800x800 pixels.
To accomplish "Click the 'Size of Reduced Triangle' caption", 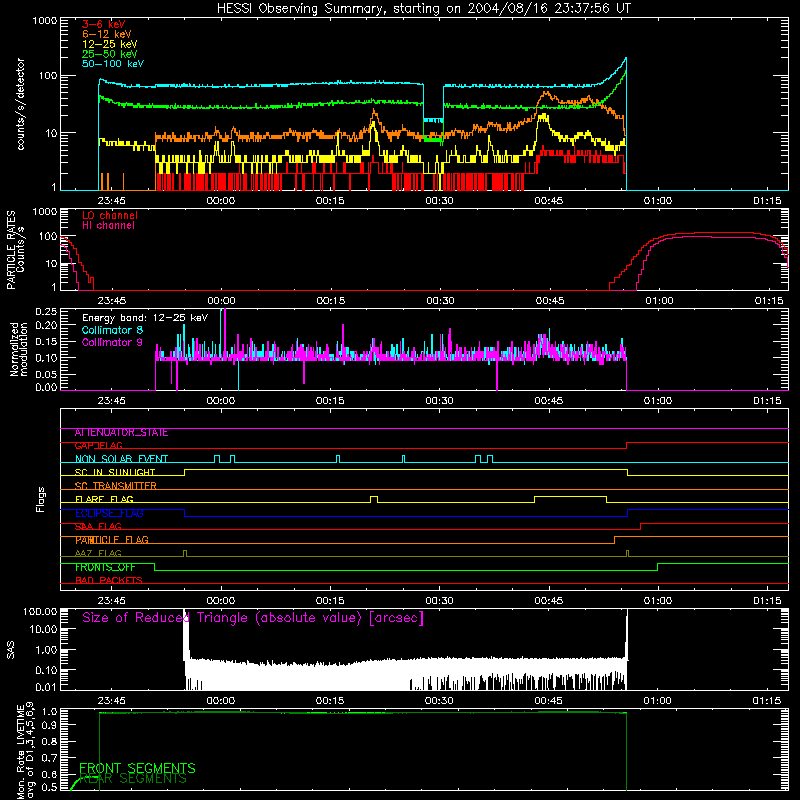I will pyautogui.click(x=253, y=618).
